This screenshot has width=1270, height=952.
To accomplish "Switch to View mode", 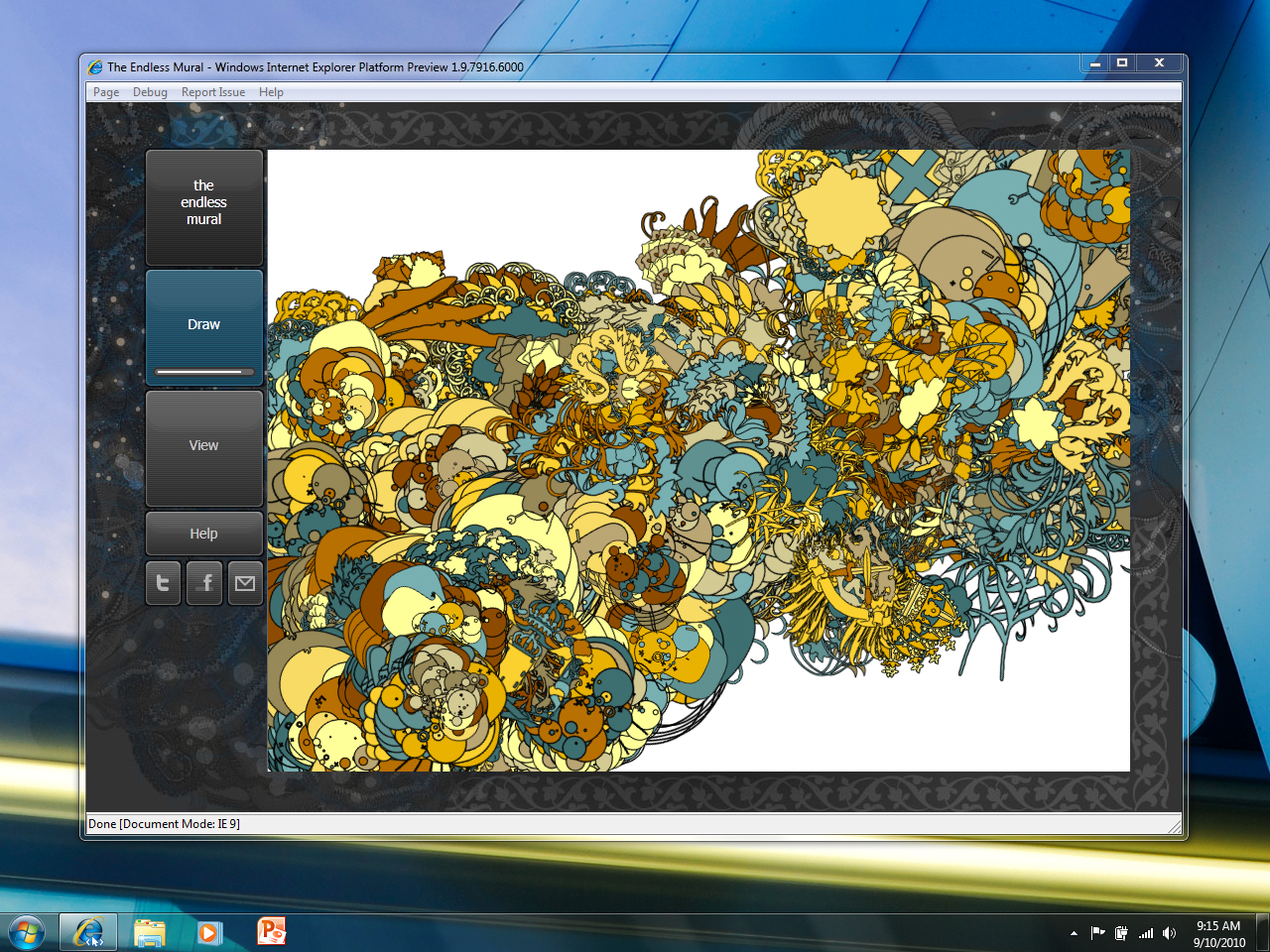I will [204, 446].
